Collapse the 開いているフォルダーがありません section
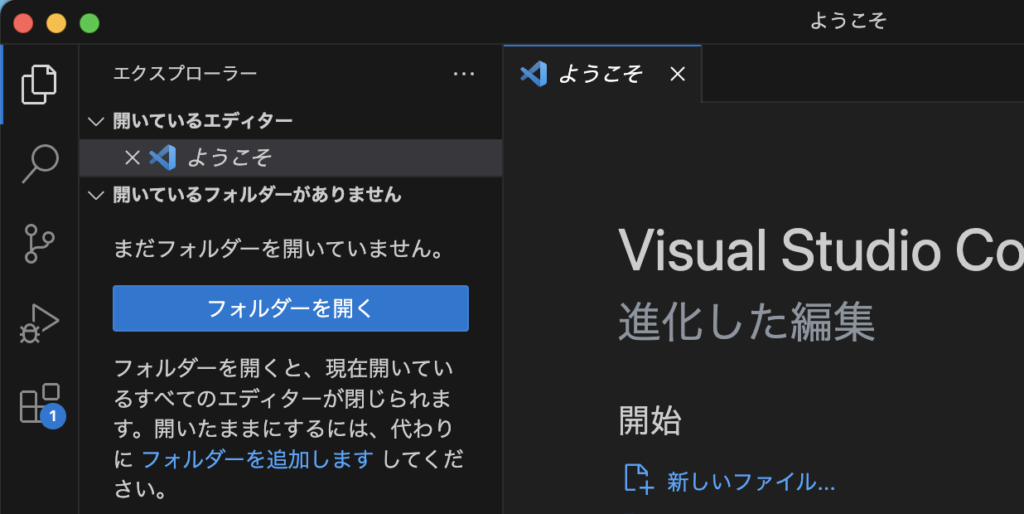The width and height of the screenshot is (1024, 514). click(96, 195)
